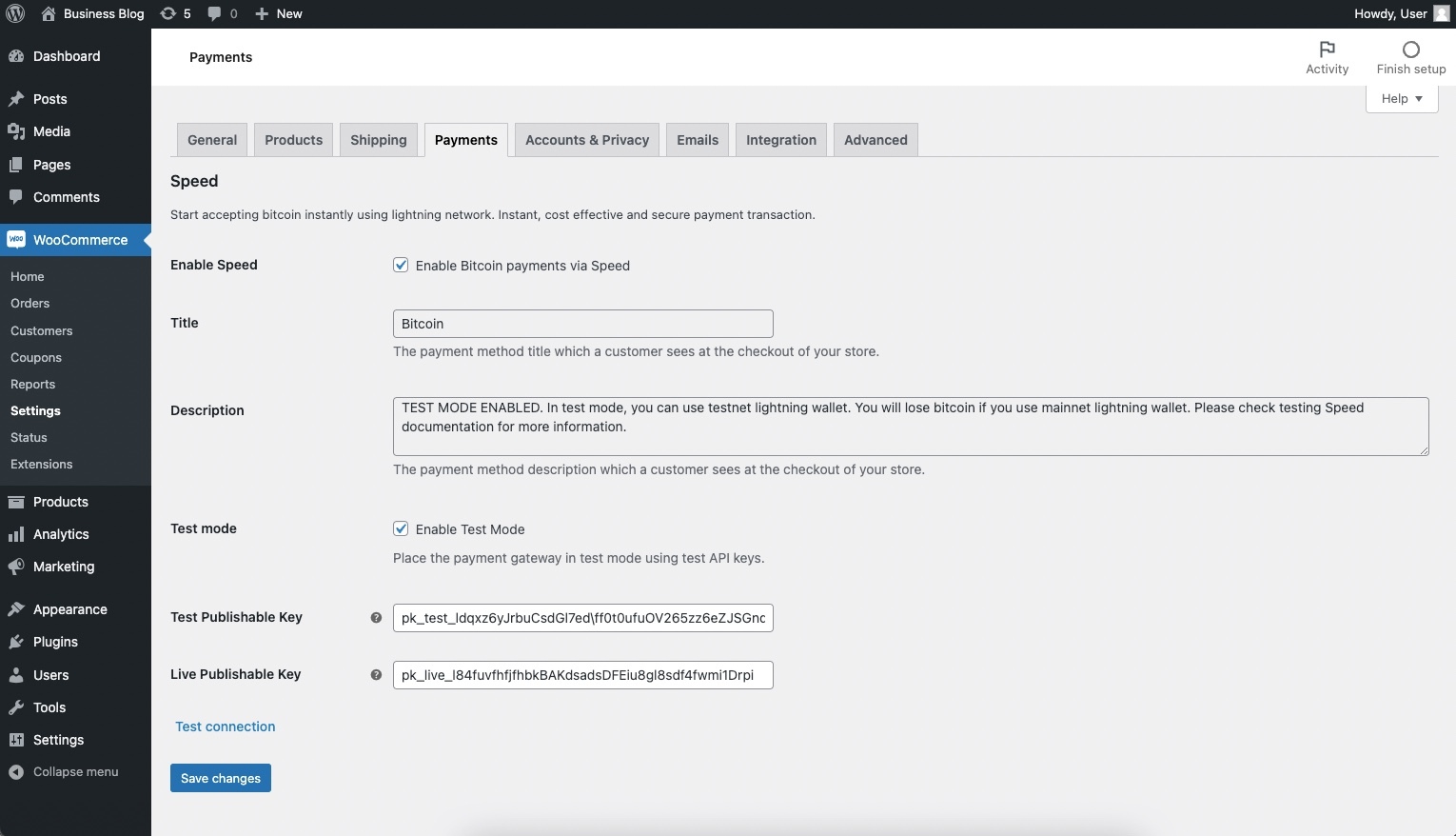This screenshot has width=1456, height=836.
Task: Click the Posts pin icon
Action: click(x=16, y=99)
